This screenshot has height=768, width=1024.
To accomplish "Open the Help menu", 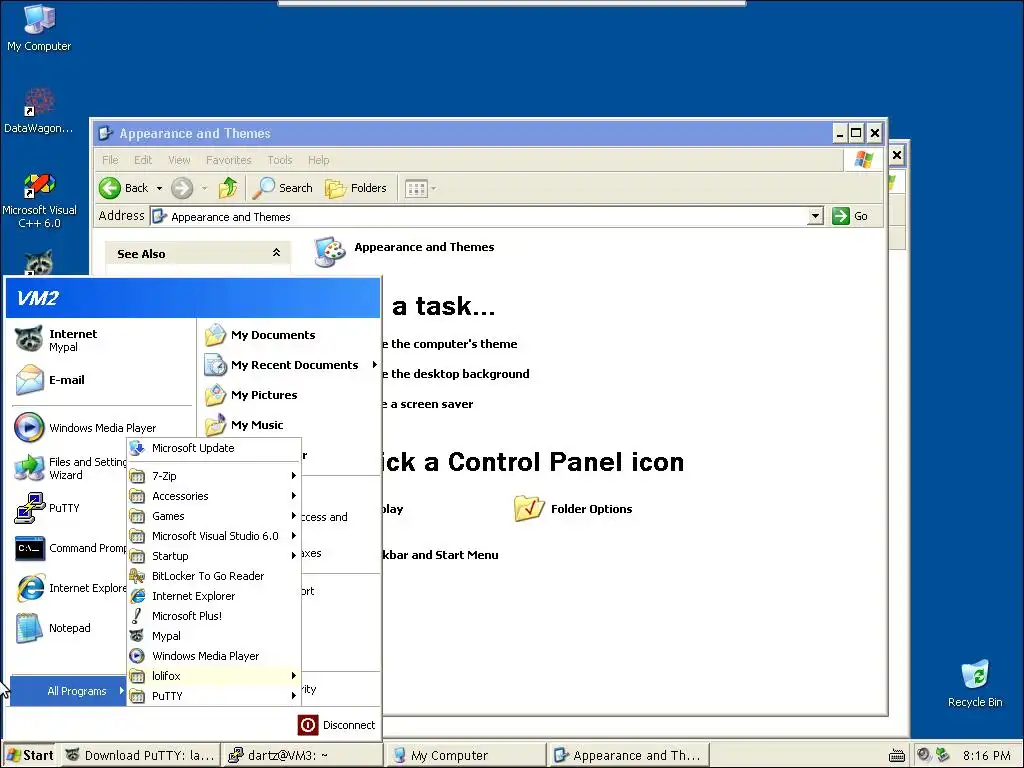I will (319, 160).
